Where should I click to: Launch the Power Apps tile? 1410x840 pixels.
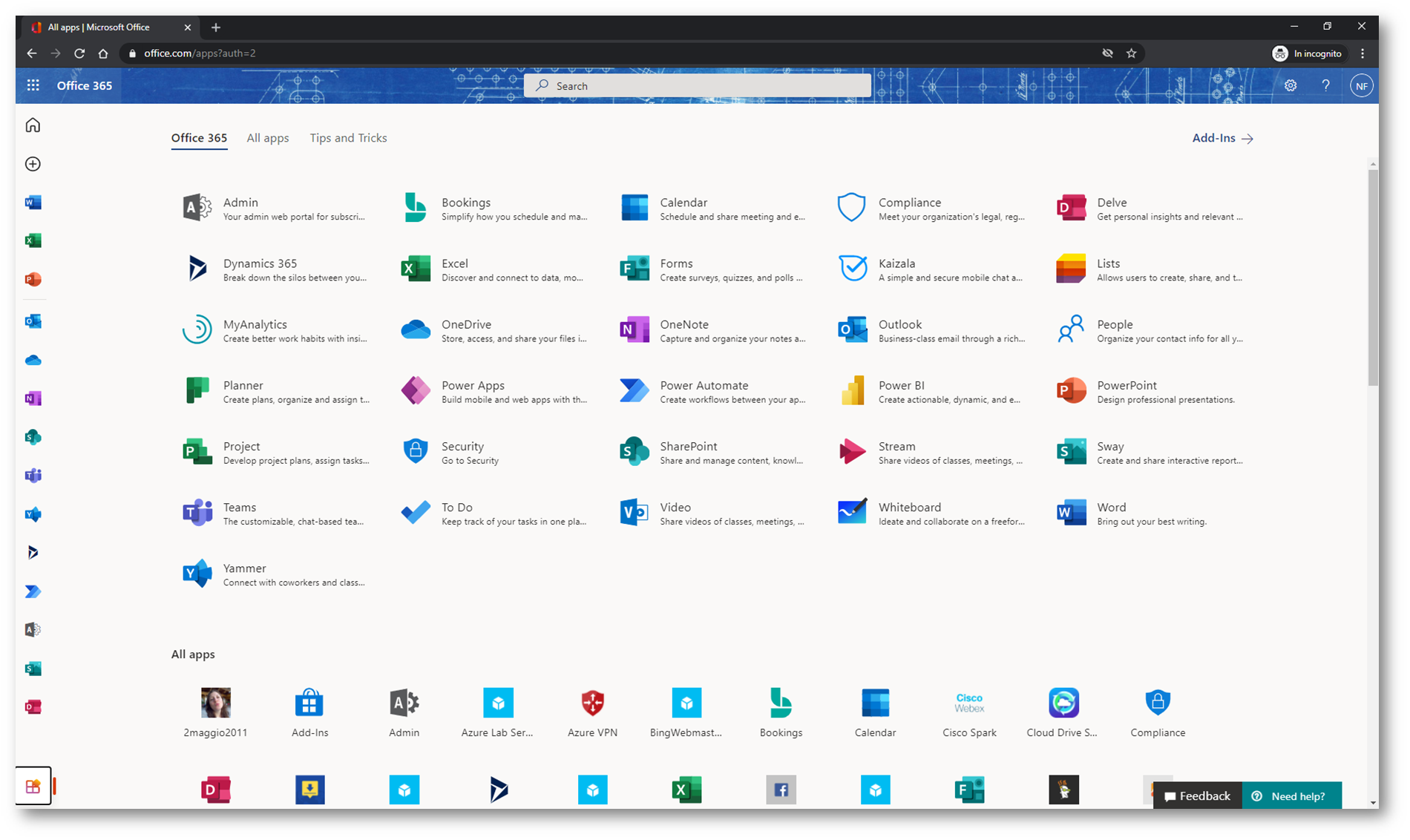494,391
